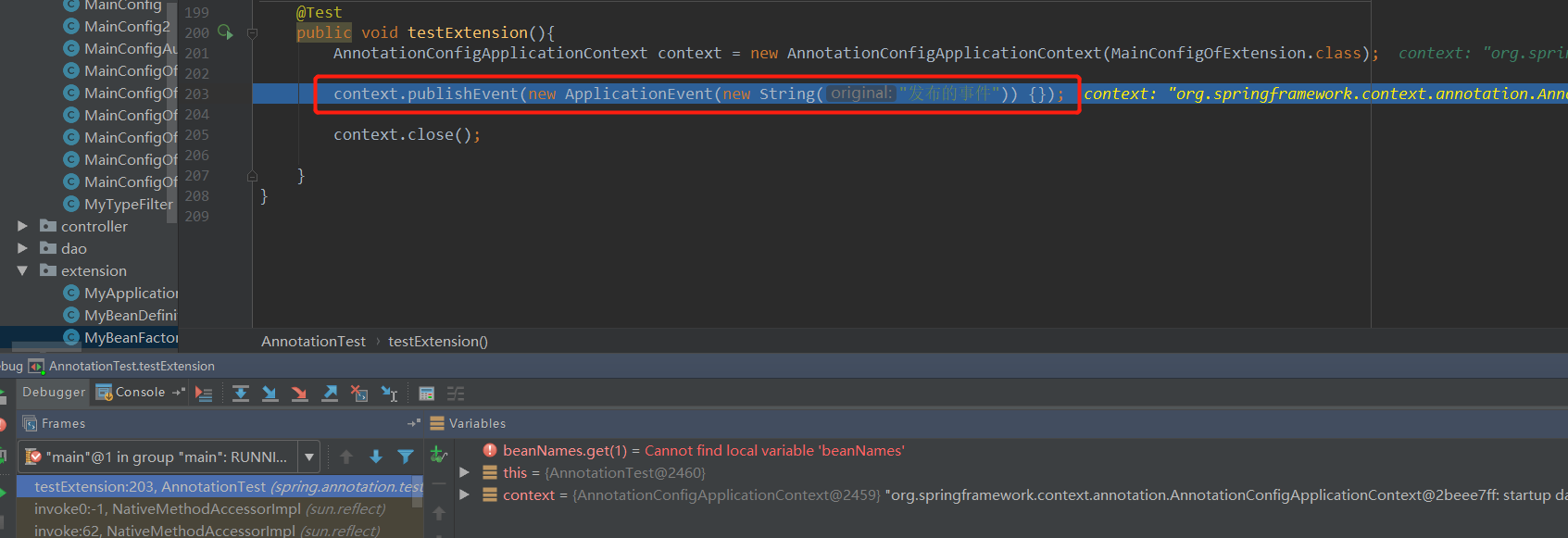
Task: Click run test gutter icon at line 200
Action: (x=225, y=32)
